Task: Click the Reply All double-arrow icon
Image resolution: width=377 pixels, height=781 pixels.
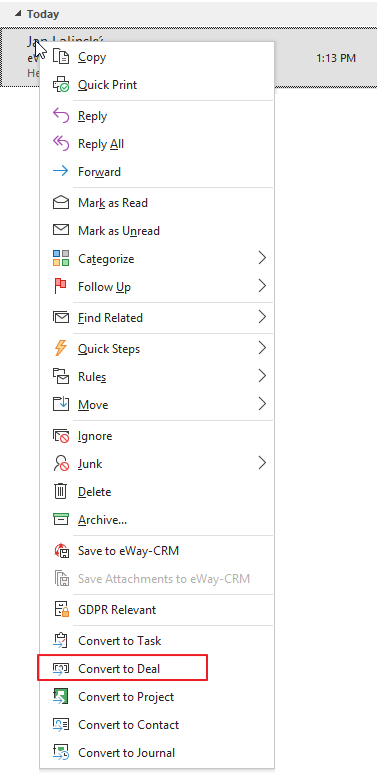Action: point(61,143)
